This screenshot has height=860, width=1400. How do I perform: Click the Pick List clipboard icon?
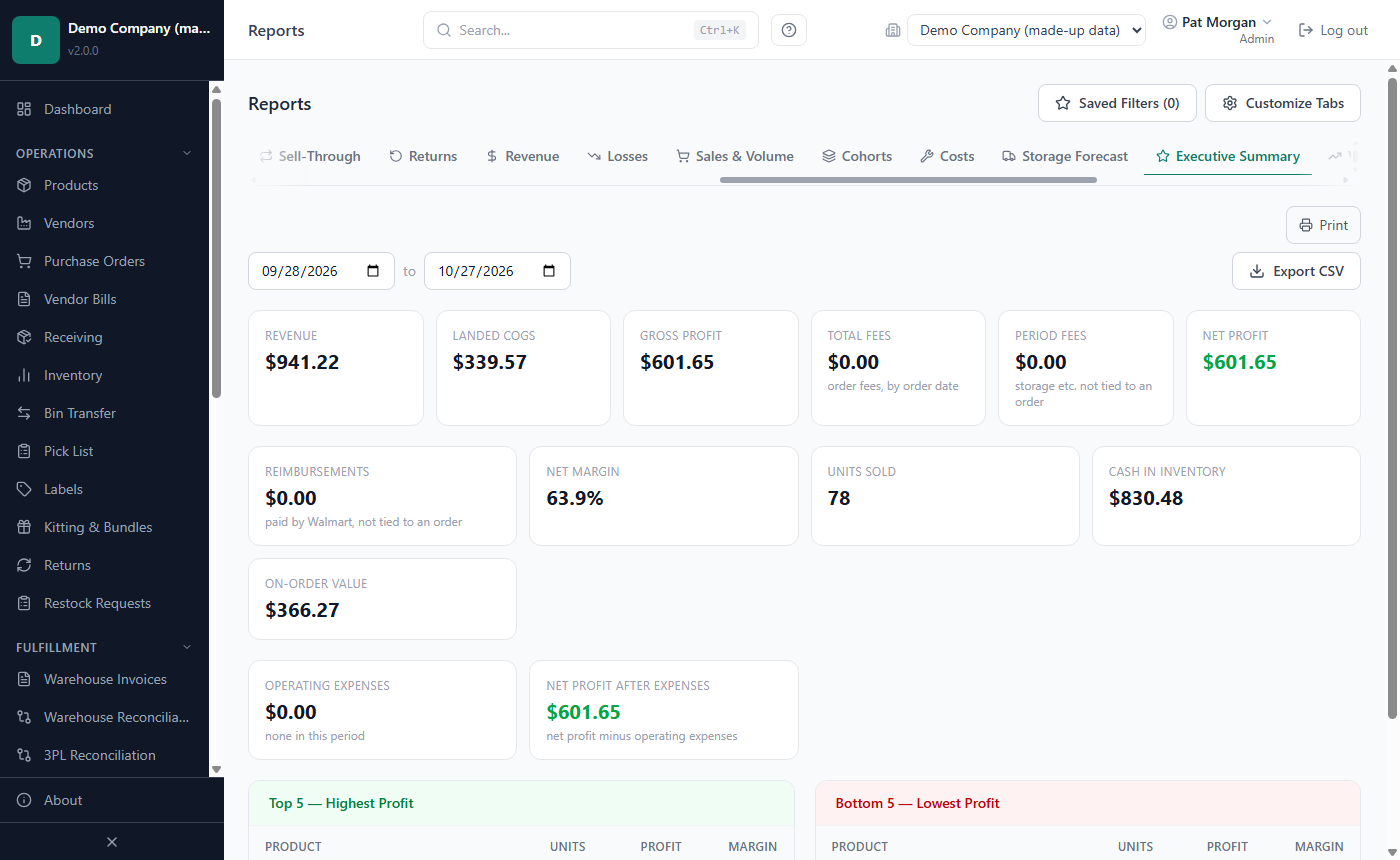coord(24,451)
